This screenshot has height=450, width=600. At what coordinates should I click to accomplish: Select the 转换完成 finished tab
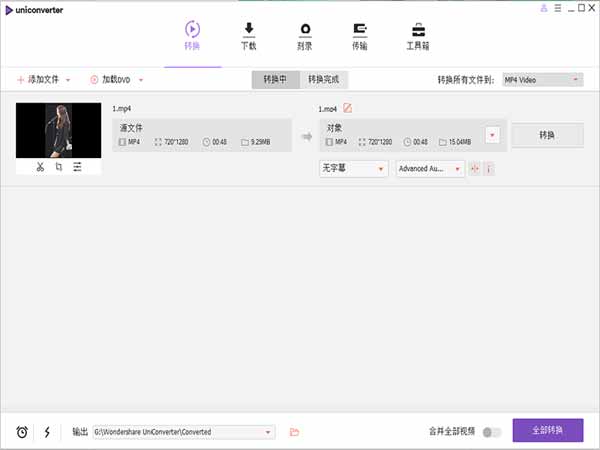click(x=322, y=79)
